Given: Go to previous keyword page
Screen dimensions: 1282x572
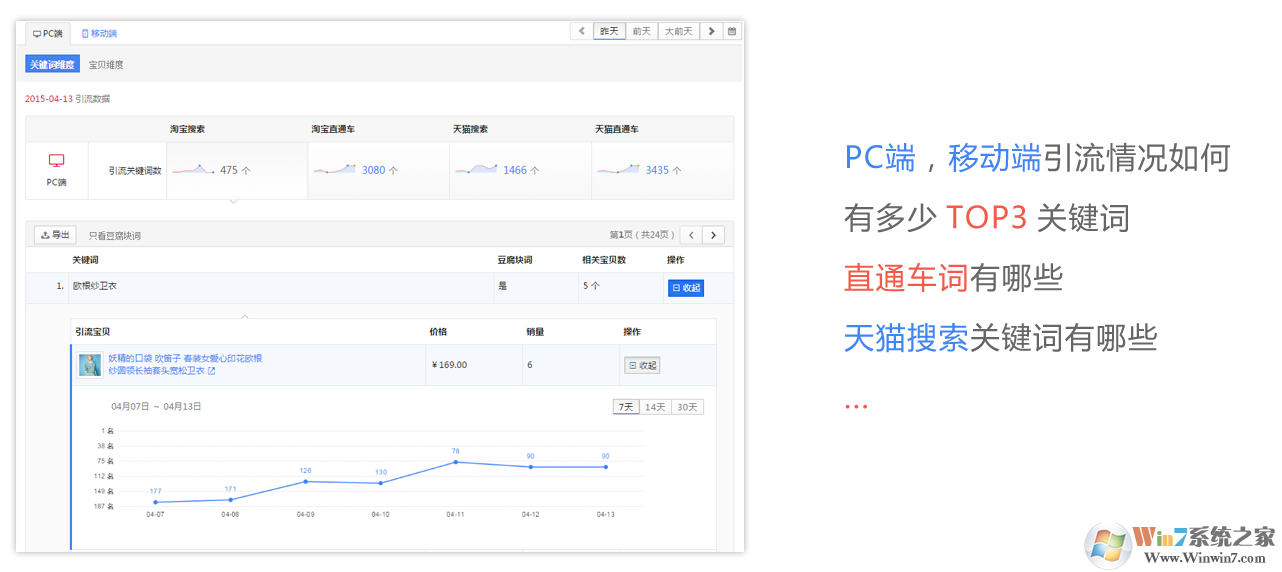Looking at the screenshot, I should click(691, 235).
